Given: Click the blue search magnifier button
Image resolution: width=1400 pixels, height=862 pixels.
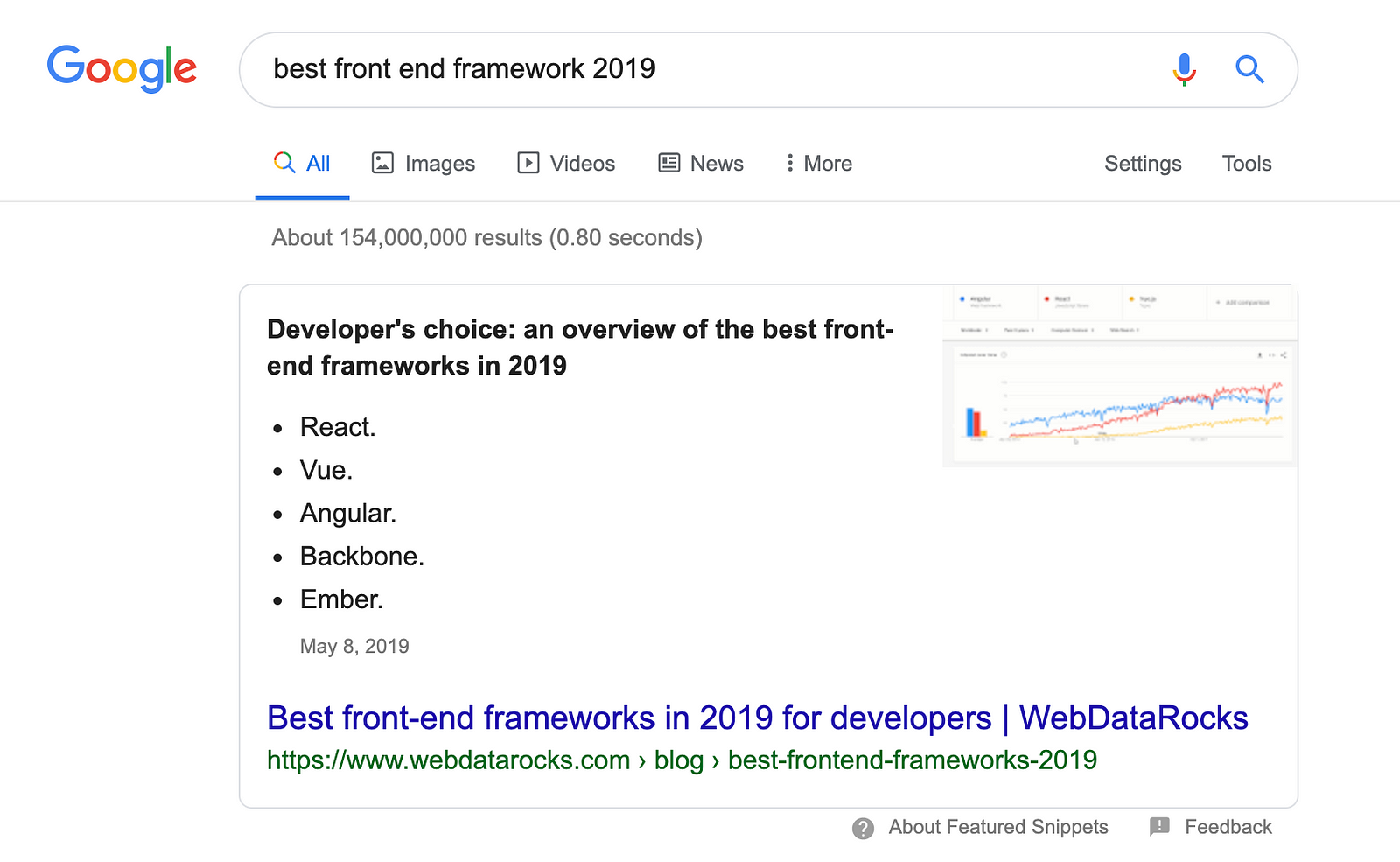Looking at the screenshot, I should tap(1249, 69).
